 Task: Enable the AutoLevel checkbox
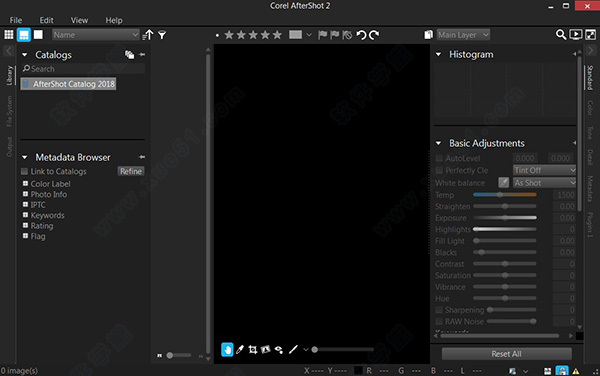(x=439, y=158)
